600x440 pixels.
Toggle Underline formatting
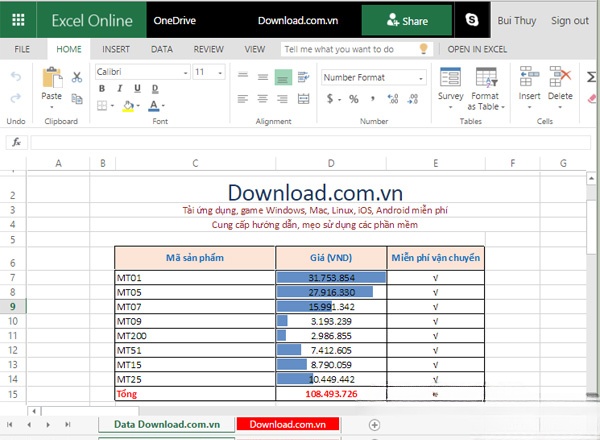coord(137,88)
